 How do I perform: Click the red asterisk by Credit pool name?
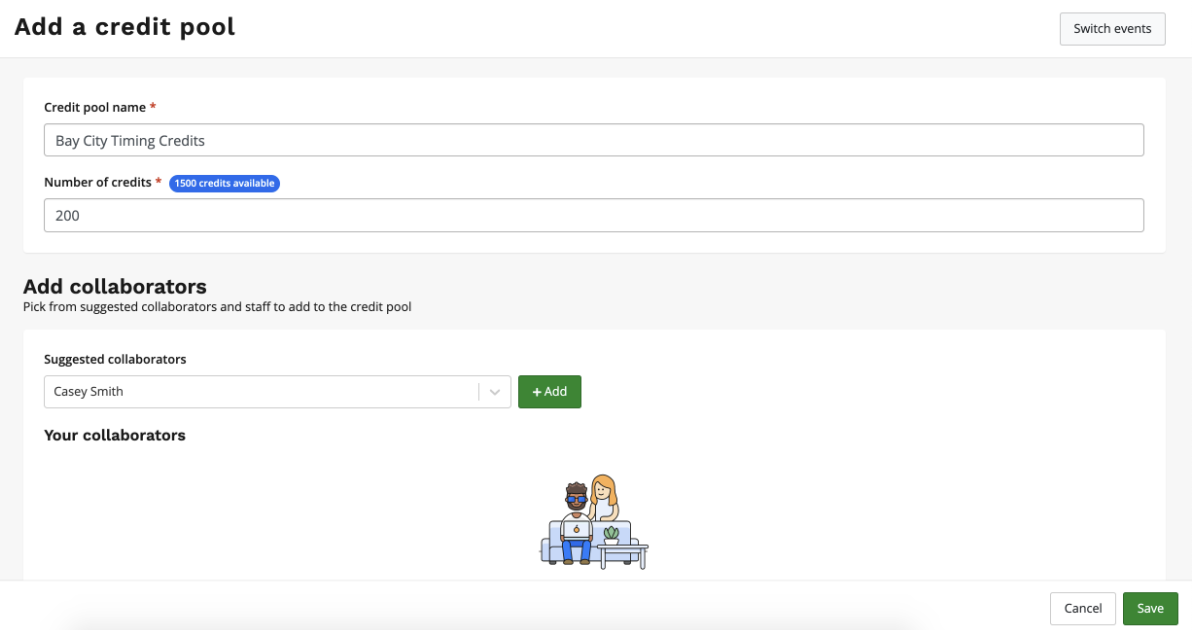pyautogui.click(x=153, y=107)
